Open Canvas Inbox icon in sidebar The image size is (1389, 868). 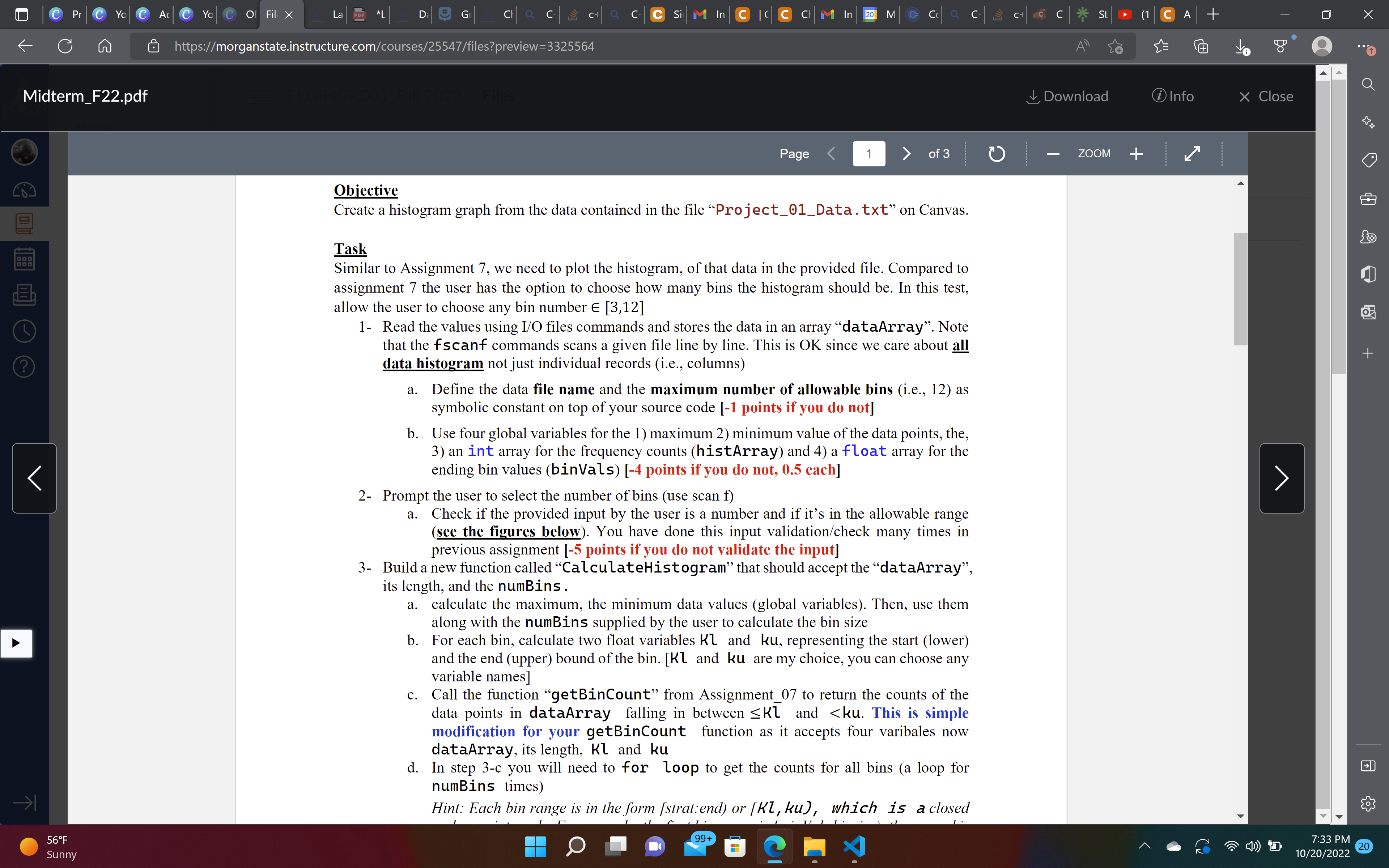[24, 295]
